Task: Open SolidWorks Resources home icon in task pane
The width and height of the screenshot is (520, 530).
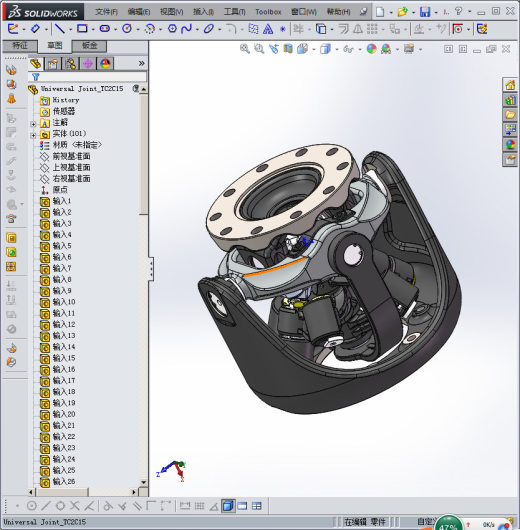Action: (510, 85)
